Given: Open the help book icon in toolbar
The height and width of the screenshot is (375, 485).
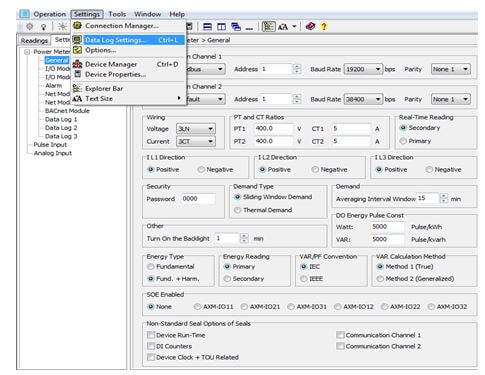Looking at the screenshot, I should point(310,26).
